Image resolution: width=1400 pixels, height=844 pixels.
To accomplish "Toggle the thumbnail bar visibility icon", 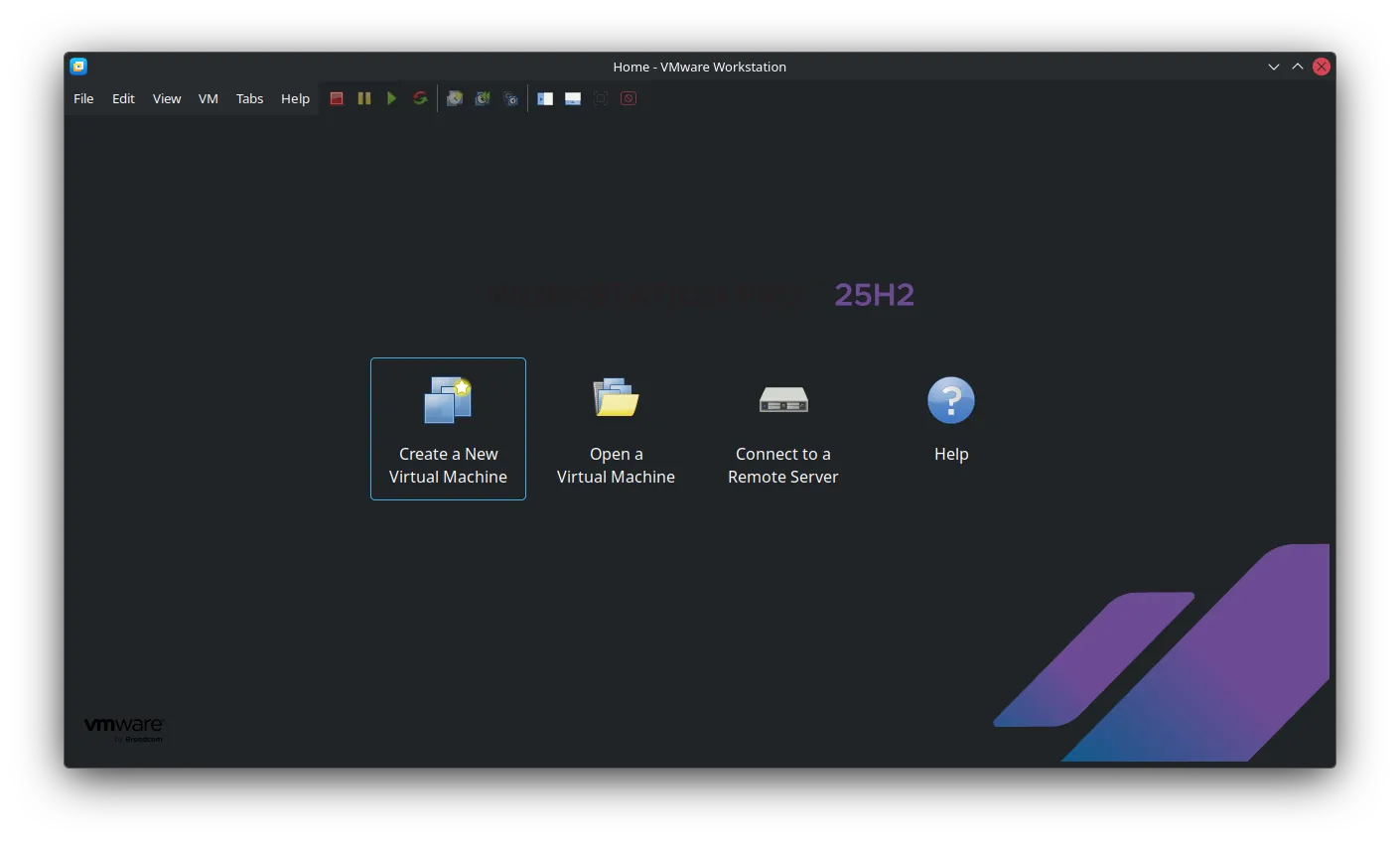I will (x=572, y=97).
